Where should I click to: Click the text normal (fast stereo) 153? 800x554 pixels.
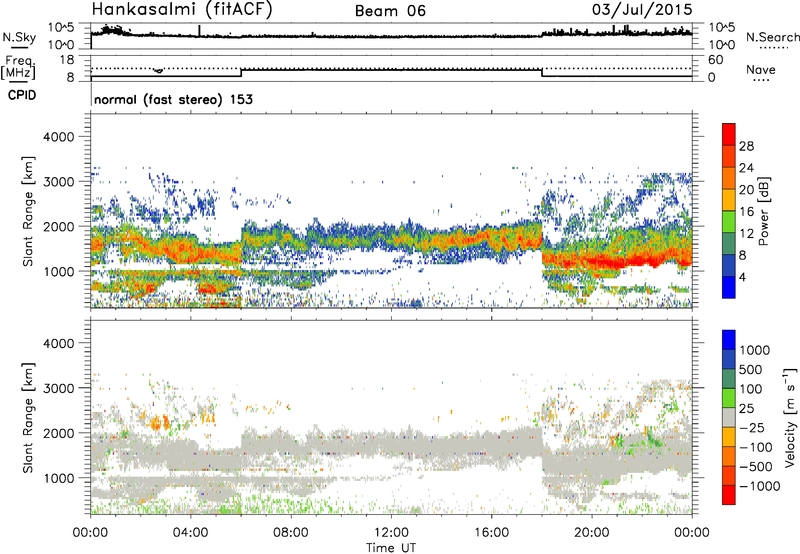[173, 100]
